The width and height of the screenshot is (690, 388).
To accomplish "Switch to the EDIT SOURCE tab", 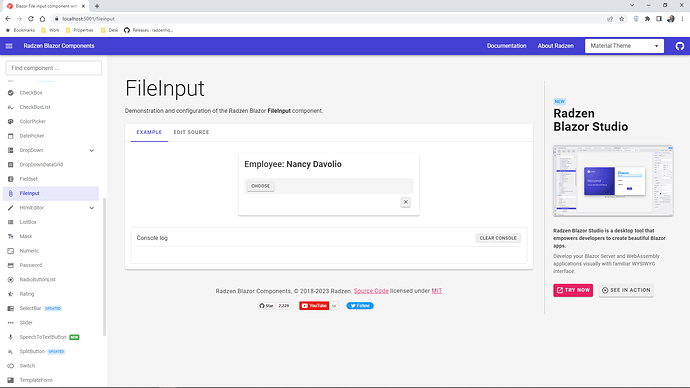I will point(191,132).
